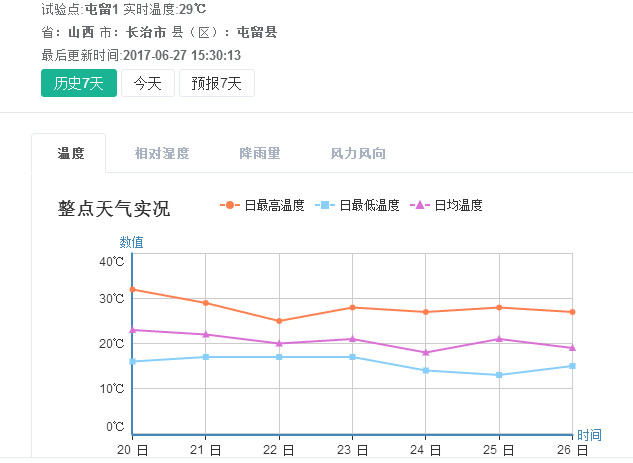Click the average temperature triangle on day 24
This screenshot has height=463, width=633.
click(426, 352)
